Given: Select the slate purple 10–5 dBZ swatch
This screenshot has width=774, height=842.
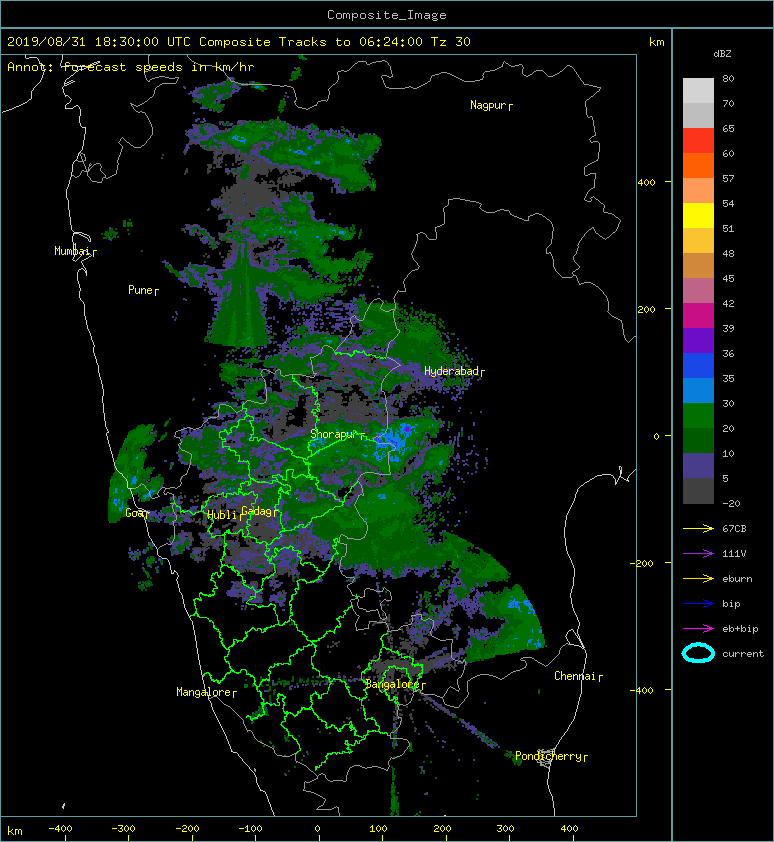Looking at the screenshot, I should pyautogui.click(x=698, y=465).
